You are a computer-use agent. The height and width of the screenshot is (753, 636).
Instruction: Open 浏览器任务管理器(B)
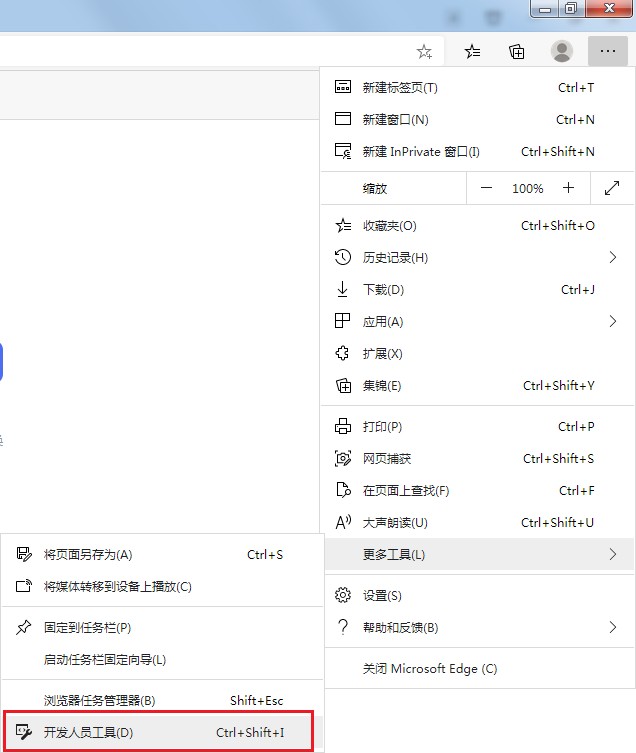pos(100,701)
